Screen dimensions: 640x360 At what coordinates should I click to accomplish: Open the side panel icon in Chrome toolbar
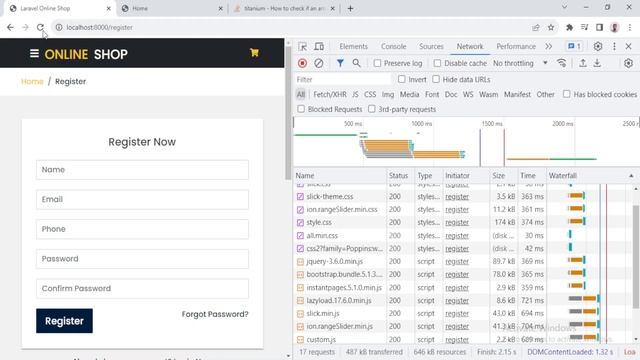click(599, 27)
